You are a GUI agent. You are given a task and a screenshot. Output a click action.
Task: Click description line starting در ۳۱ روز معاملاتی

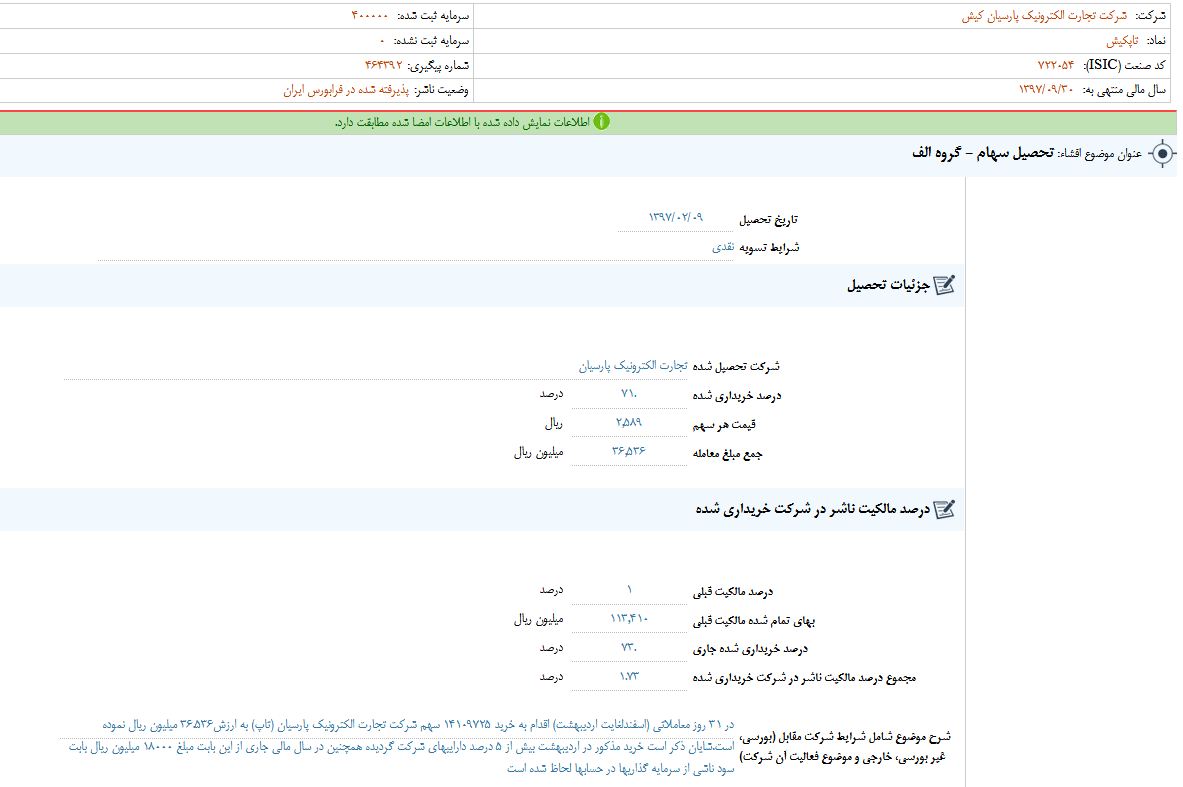click(x=418, y=725)
